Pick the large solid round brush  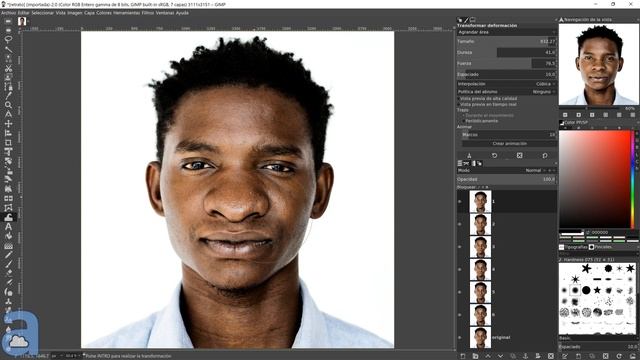point(586,290)
